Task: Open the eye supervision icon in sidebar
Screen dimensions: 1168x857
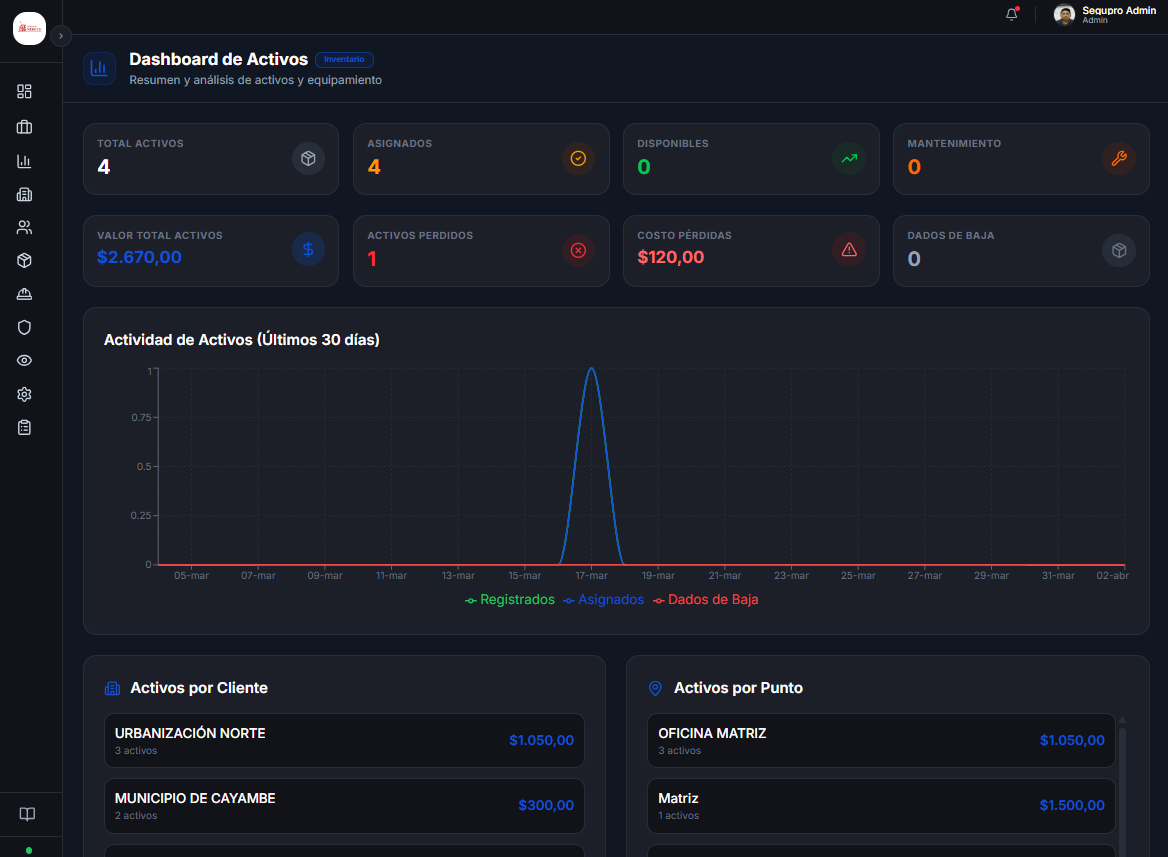Action: [24, 360]
